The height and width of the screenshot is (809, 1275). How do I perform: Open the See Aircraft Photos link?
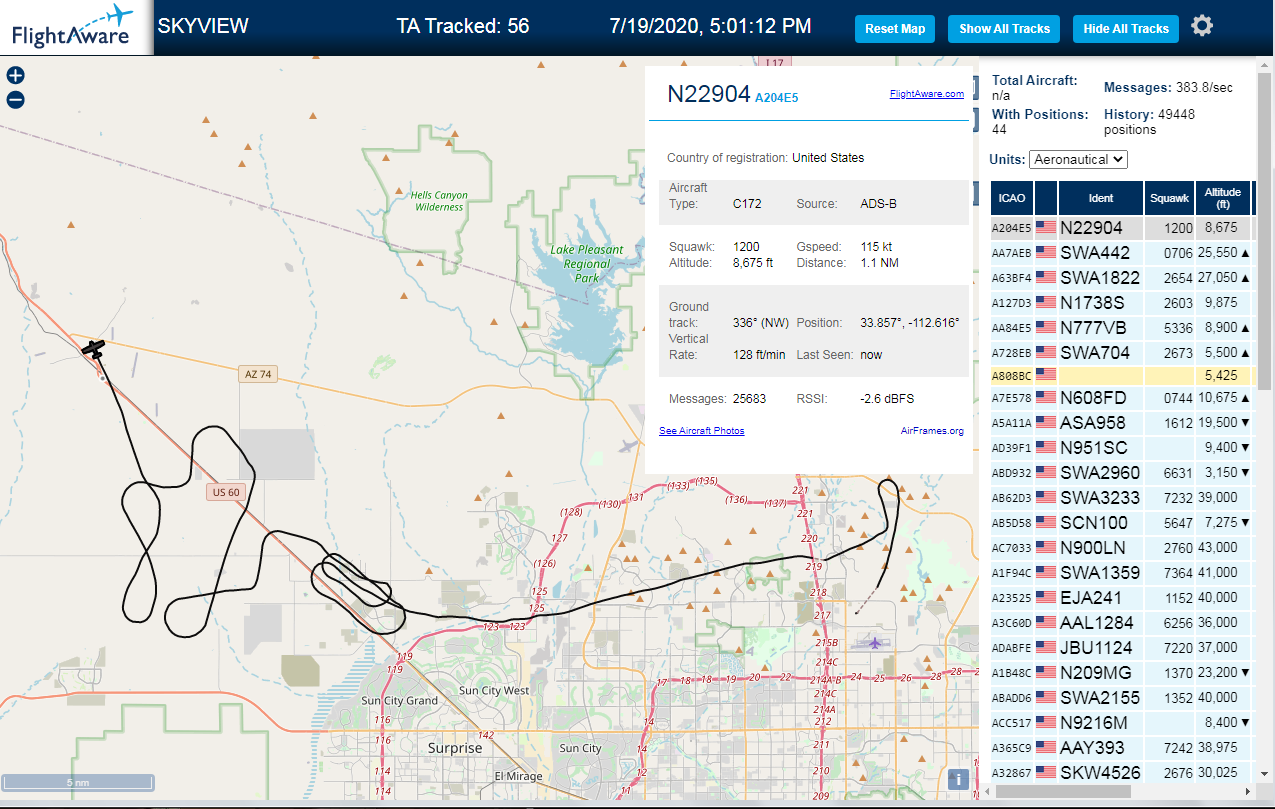point(702,431)
